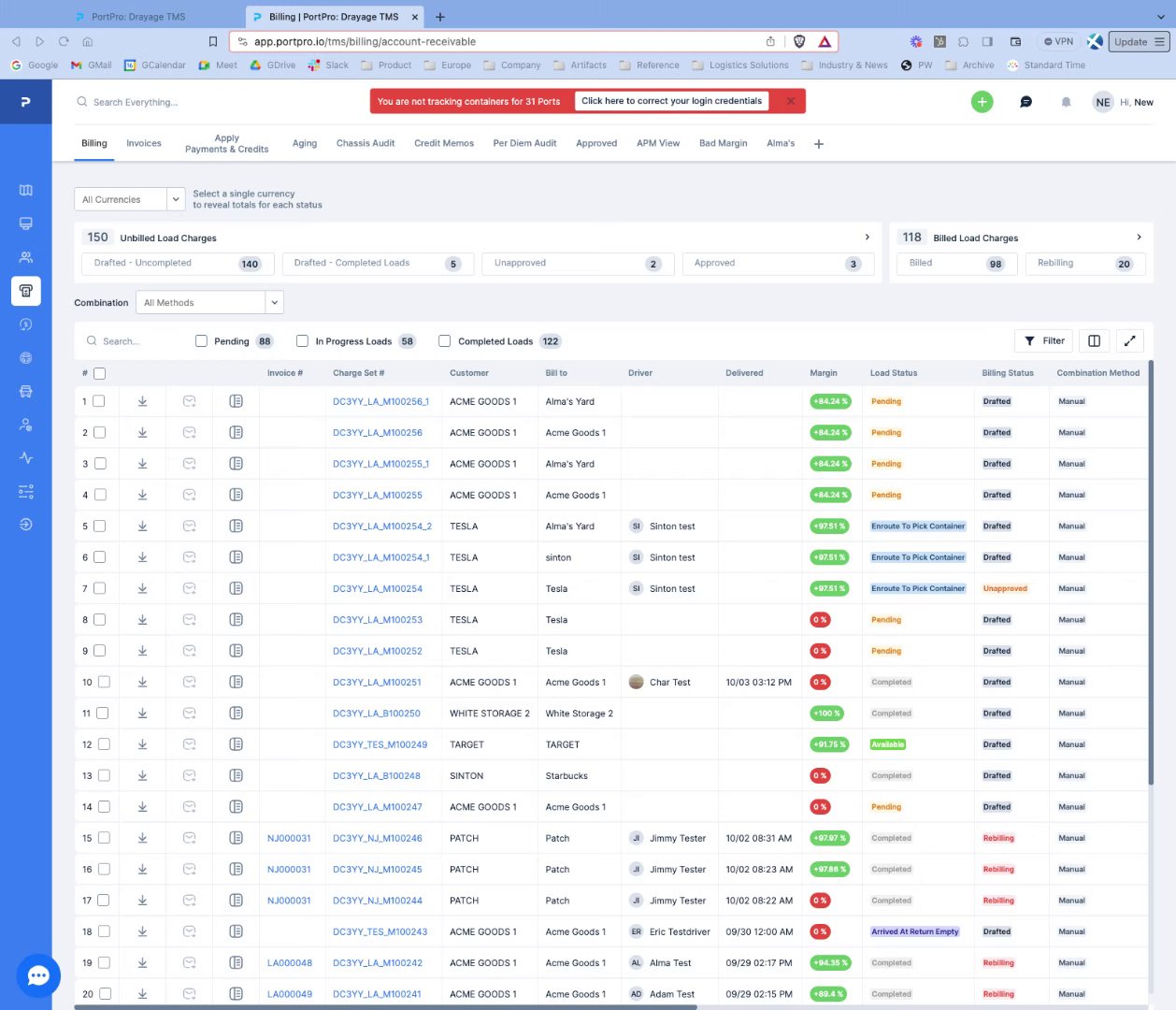Viewport: 1176px width, 1010px height.
Task: Select the row 1 checkbox
Action: tap(99, 401)
